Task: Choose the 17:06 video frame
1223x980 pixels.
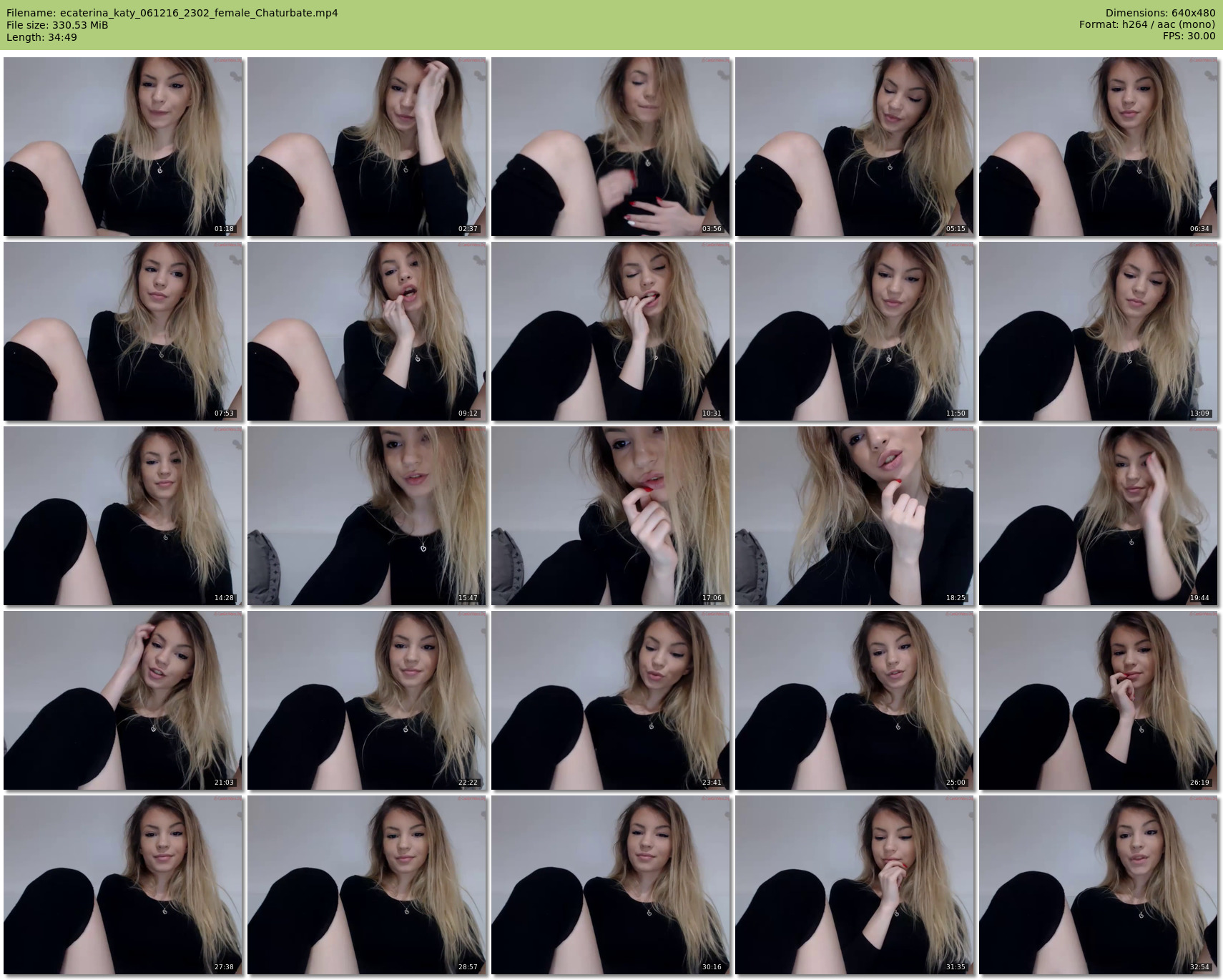Action: (610, 516)
